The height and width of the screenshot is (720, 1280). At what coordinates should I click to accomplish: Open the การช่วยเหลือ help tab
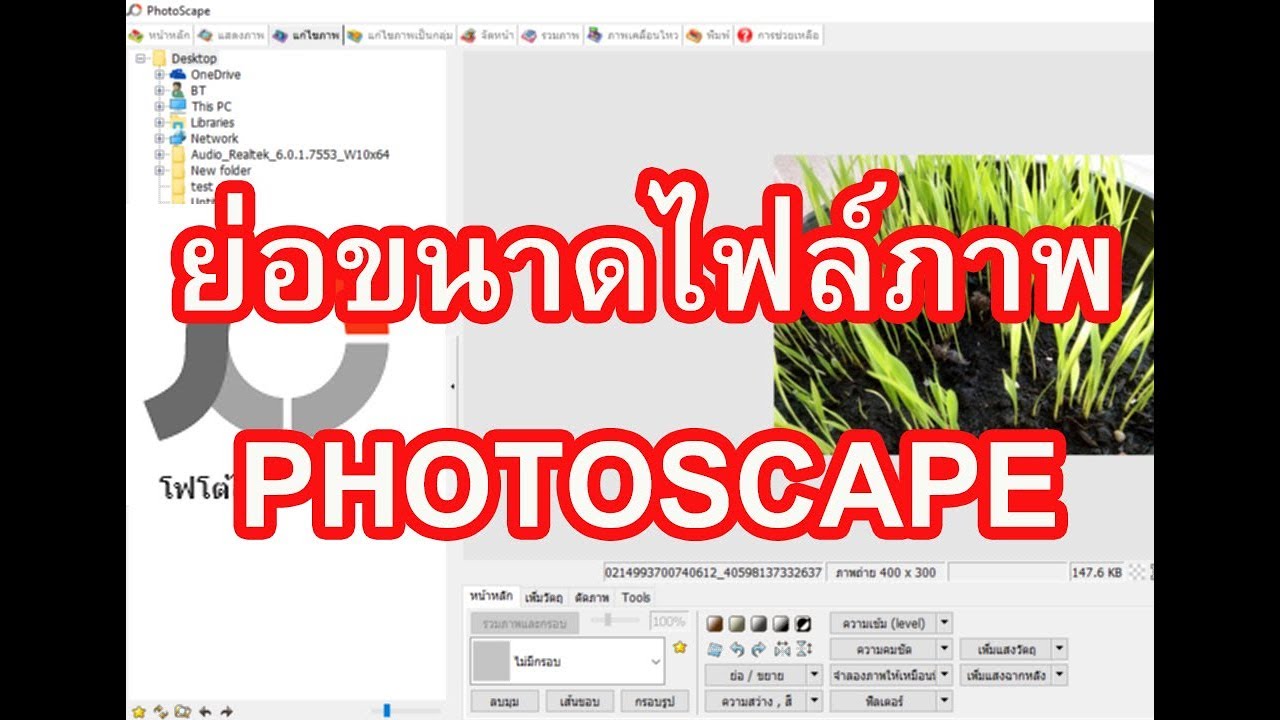pos(779,35)
